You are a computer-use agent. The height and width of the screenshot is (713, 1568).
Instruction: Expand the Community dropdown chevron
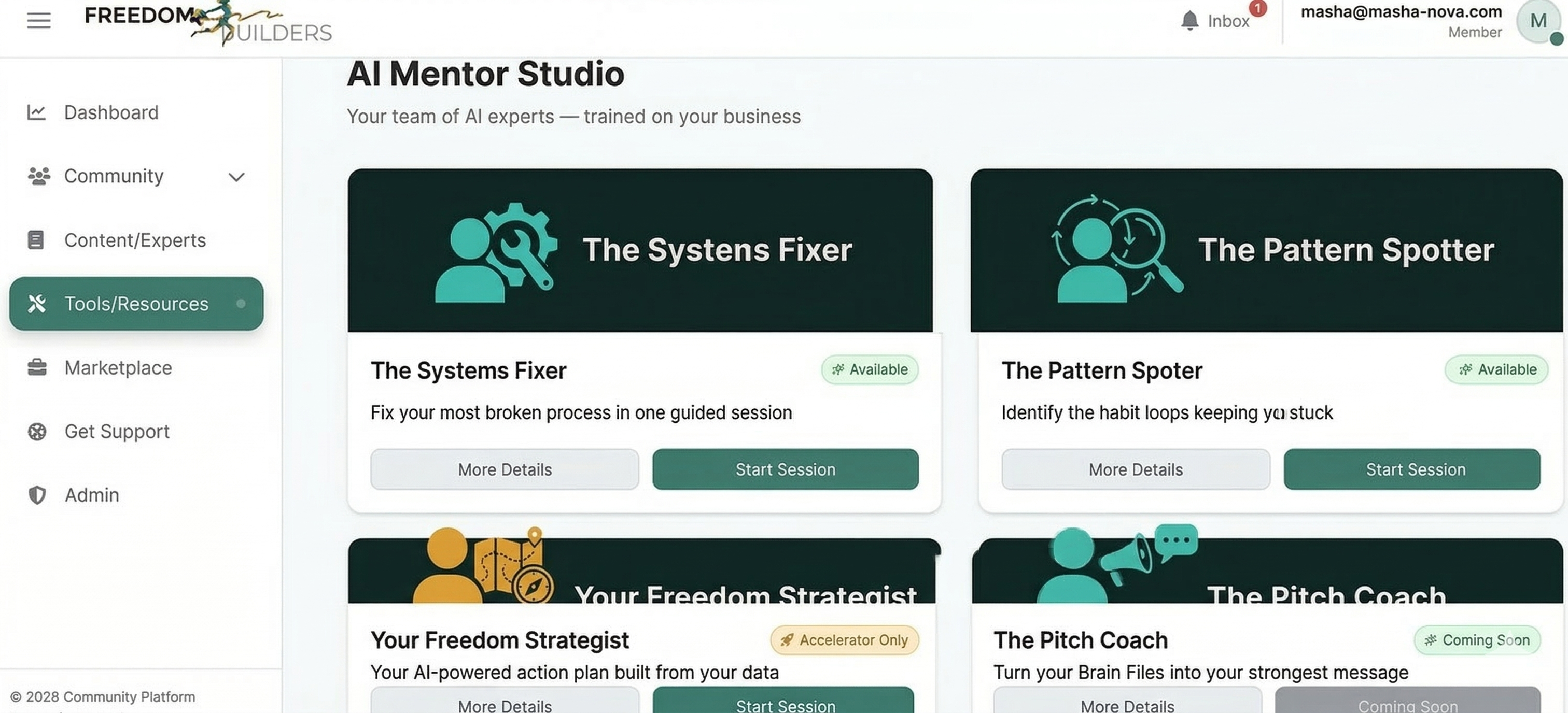(x=237, y=177)
